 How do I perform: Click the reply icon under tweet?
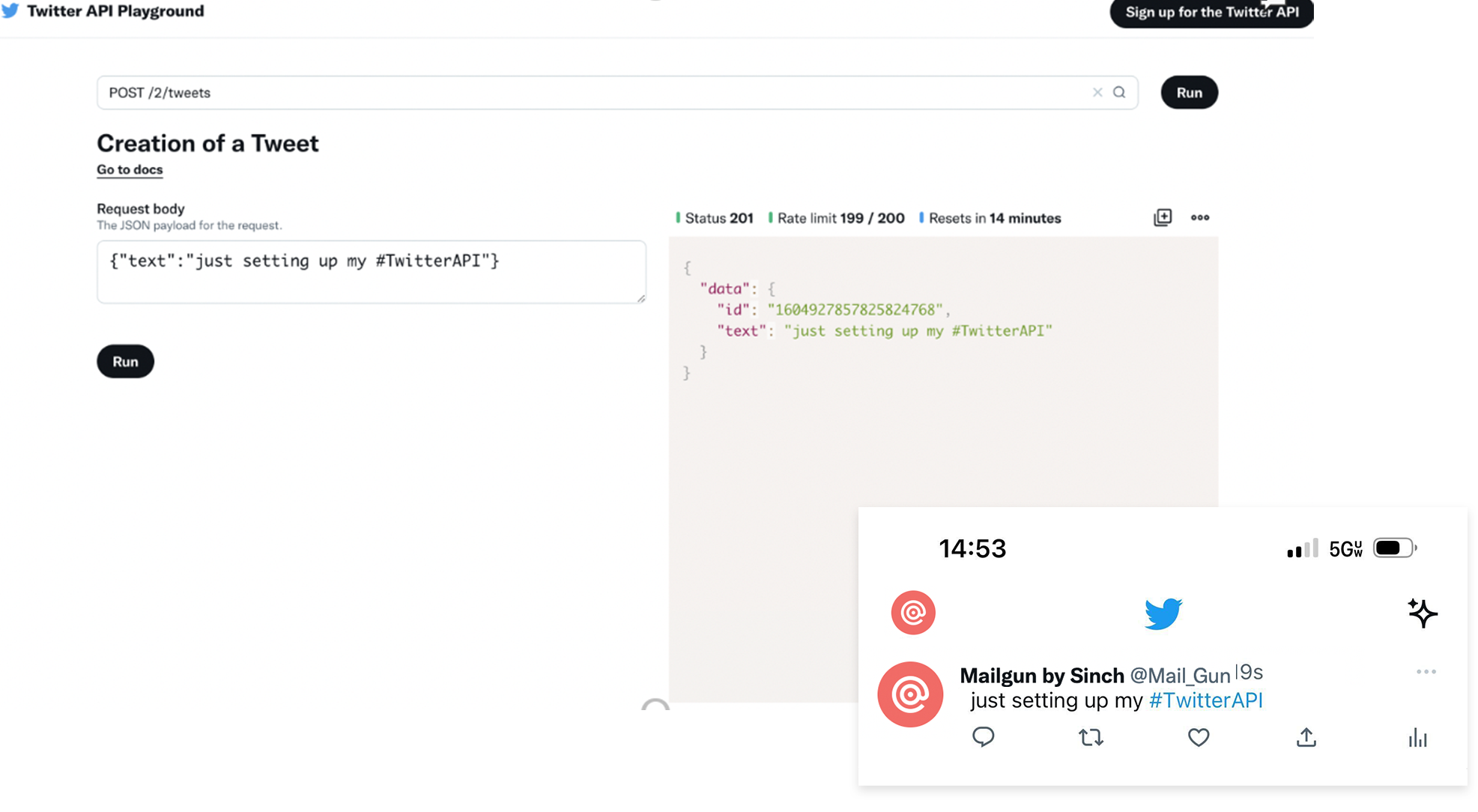coord(983,737)
